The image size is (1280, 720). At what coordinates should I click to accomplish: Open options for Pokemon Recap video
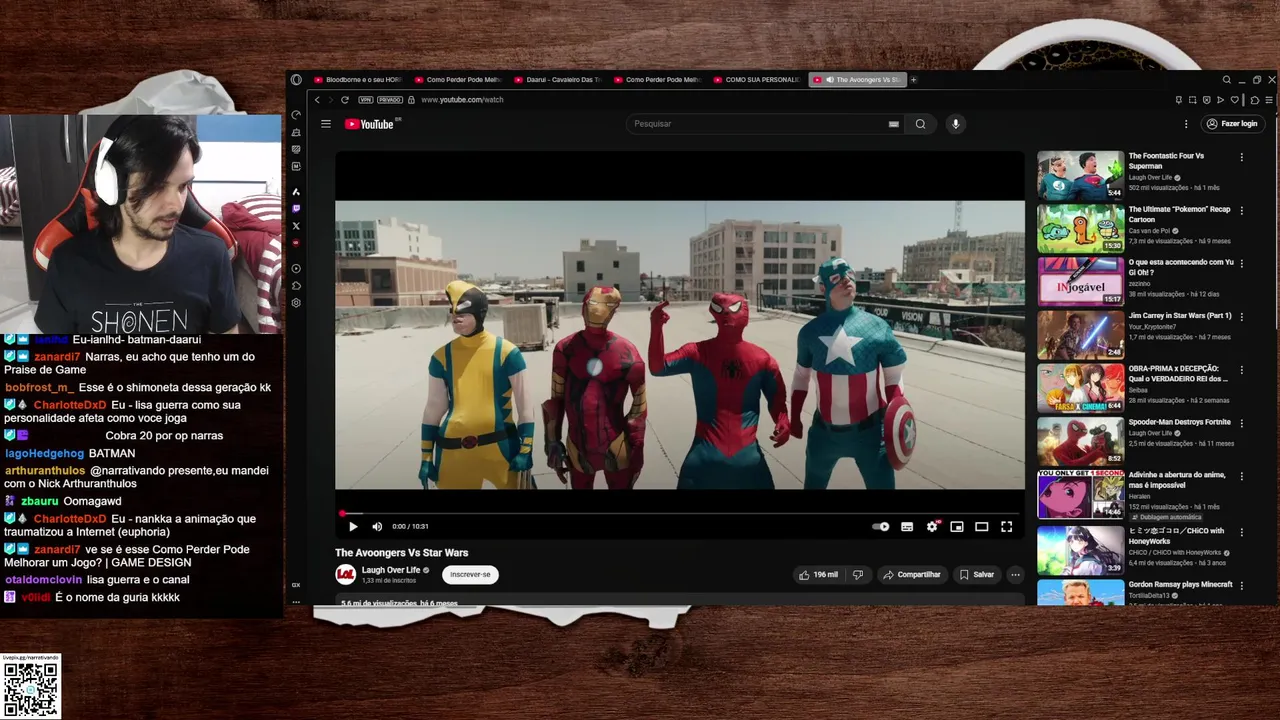pyautogui.click(x=1242, y=210)
